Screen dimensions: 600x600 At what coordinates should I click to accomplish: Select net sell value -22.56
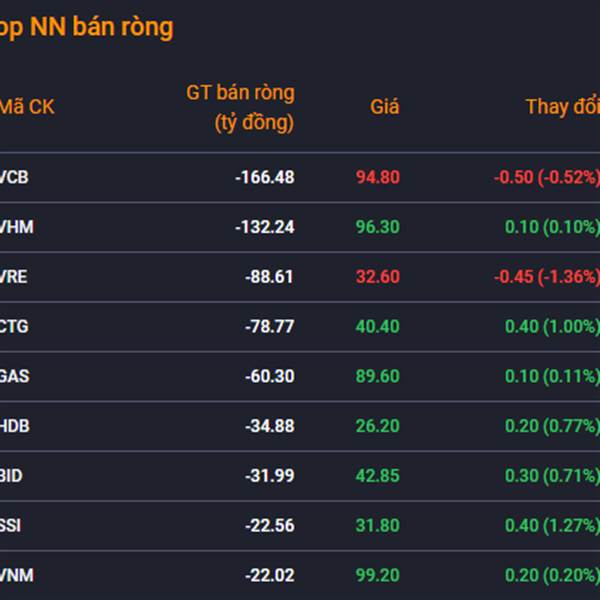(270, 525)
